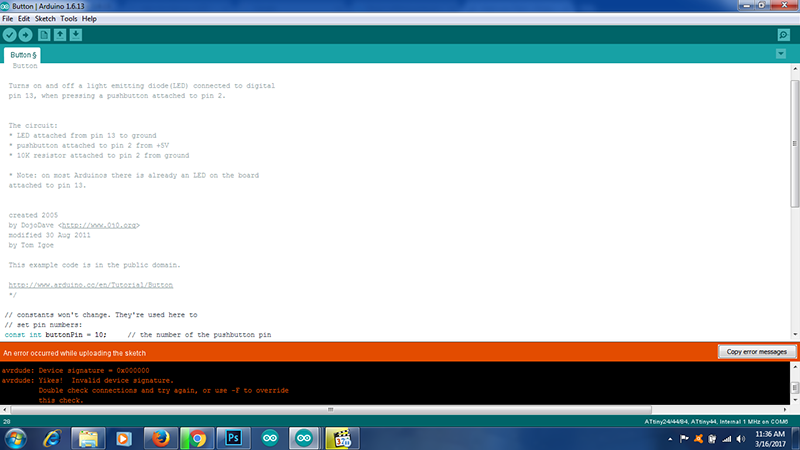The height and width of the screenshot is (450, 800).
Task: Click 'Device signature = 0x000000' console line
Action: tap(76, 370)
